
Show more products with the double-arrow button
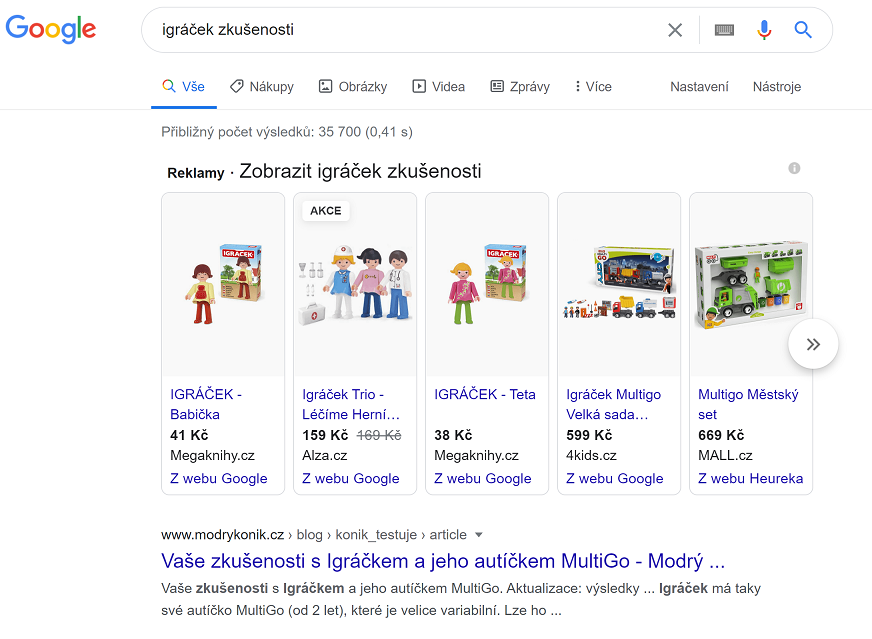pyautogui.click(x=813, y=344)
